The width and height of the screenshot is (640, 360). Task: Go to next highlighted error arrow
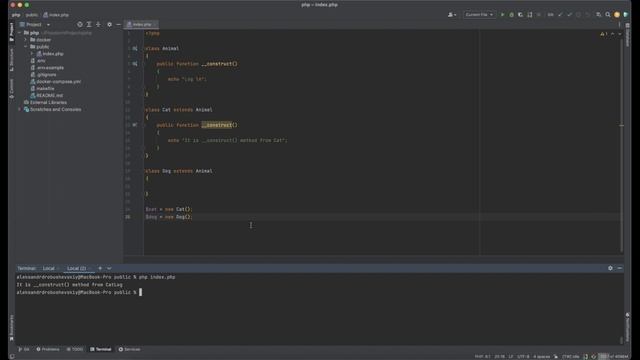coord(620,34)
